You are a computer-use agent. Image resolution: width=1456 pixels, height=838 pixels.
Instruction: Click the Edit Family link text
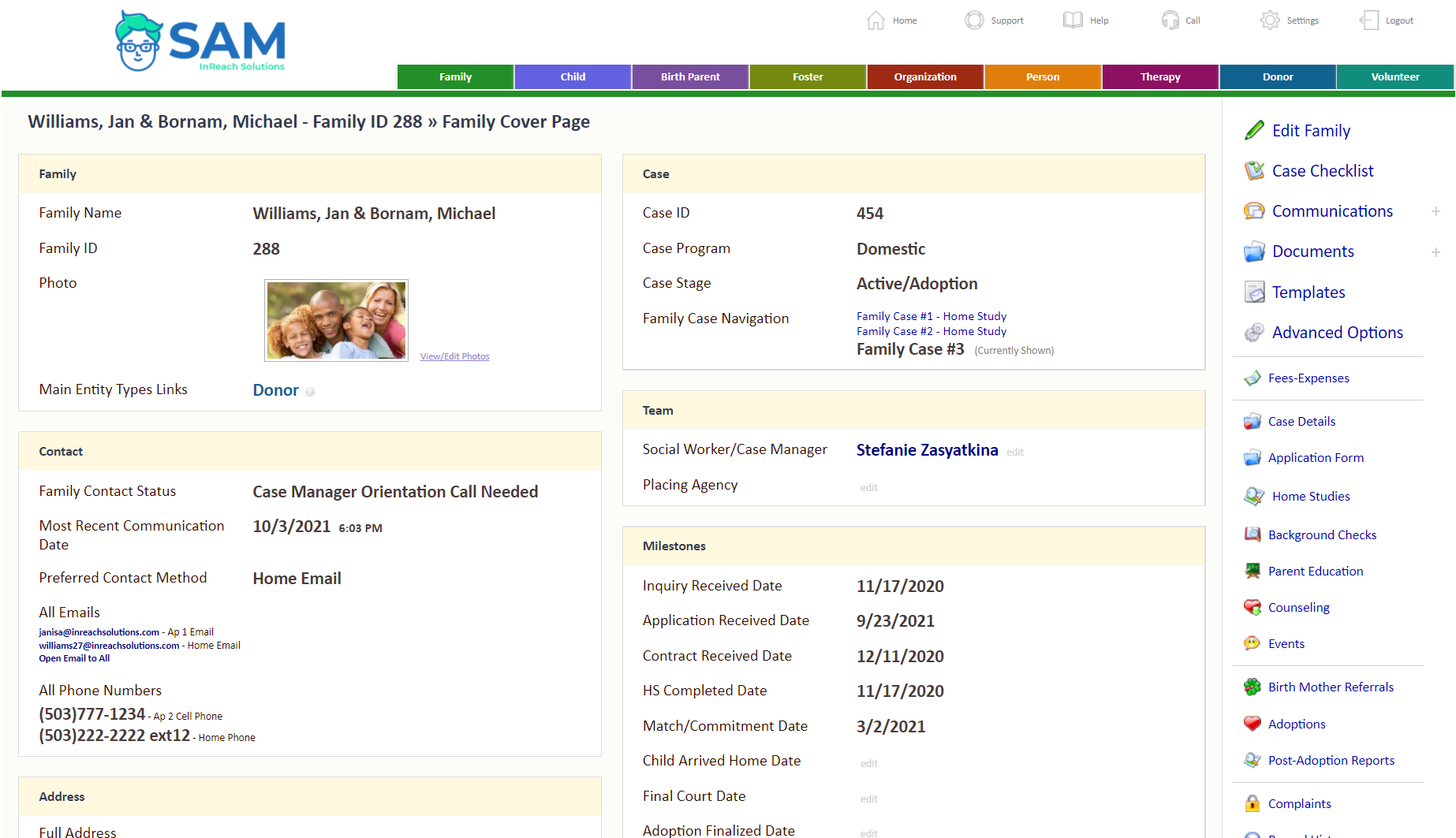[1312, 131]
